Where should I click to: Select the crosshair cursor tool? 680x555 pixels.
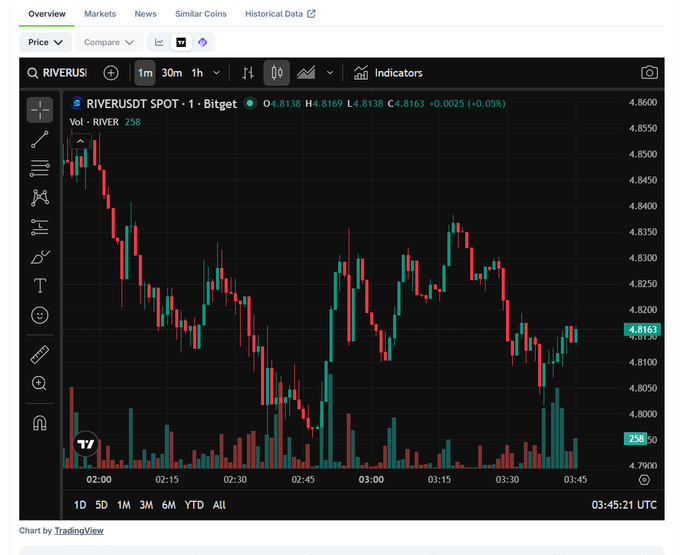[x=40, y=110]
